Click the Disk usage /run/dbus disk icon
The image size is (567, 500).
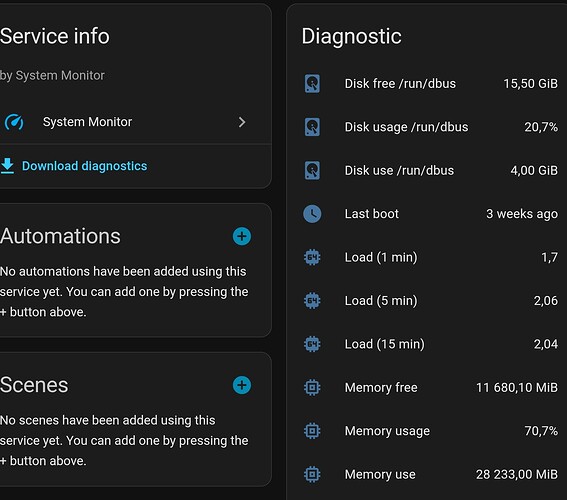click(312, 127)
